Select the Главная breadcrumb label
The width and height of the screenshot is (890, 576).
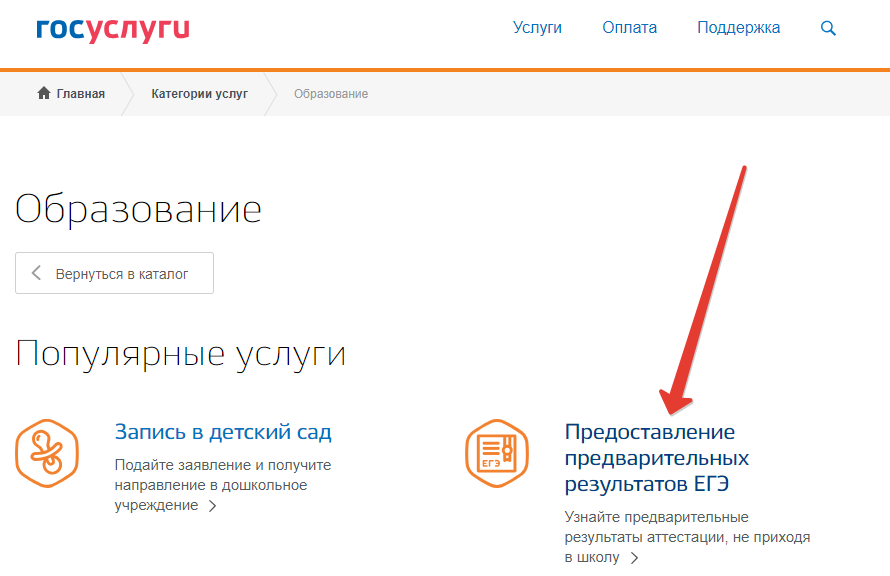tap(80, 94)
